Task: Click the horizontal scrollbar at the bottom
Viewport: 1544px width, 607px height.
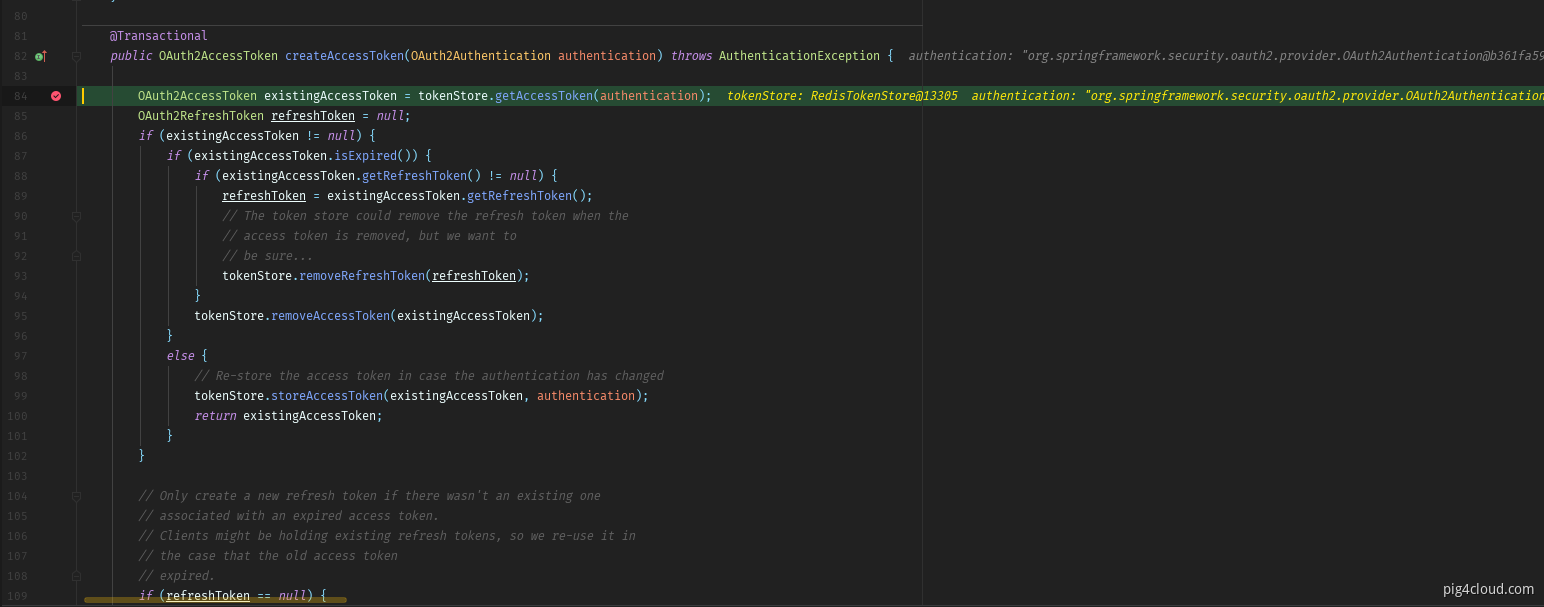Action: 215,600
